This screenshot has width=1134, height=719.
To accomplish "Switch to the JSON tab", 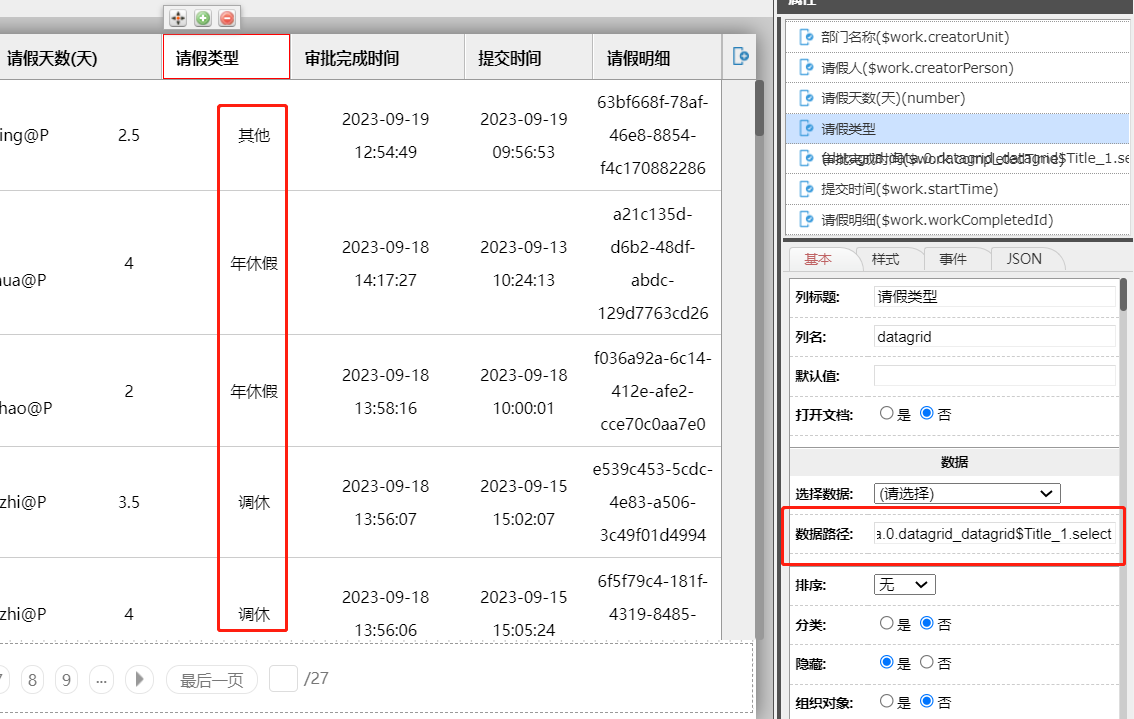I will pos(1023,259).
